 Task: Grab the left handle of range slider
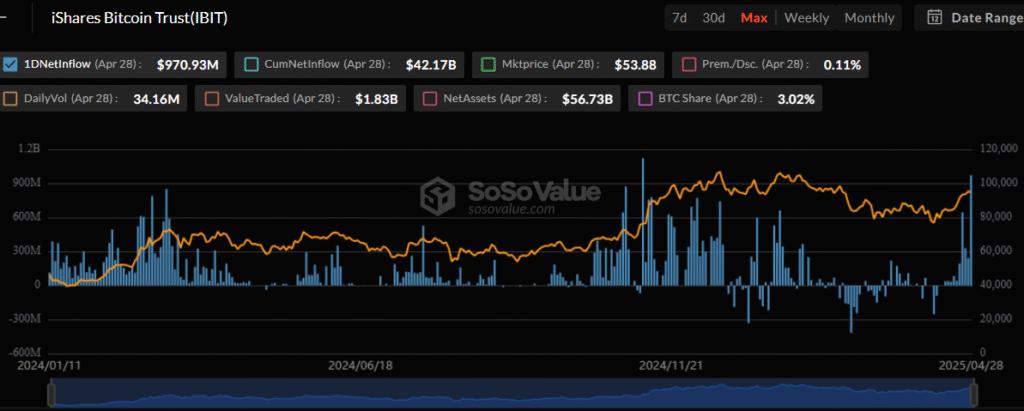52,395
